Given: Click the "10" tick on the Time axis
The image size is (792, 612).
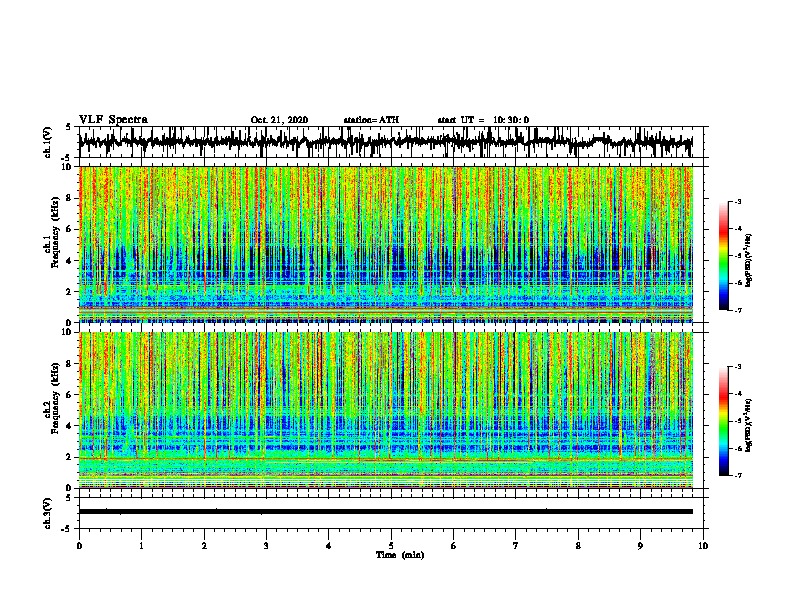Looking at the screenshot, I should coord(703,546).
